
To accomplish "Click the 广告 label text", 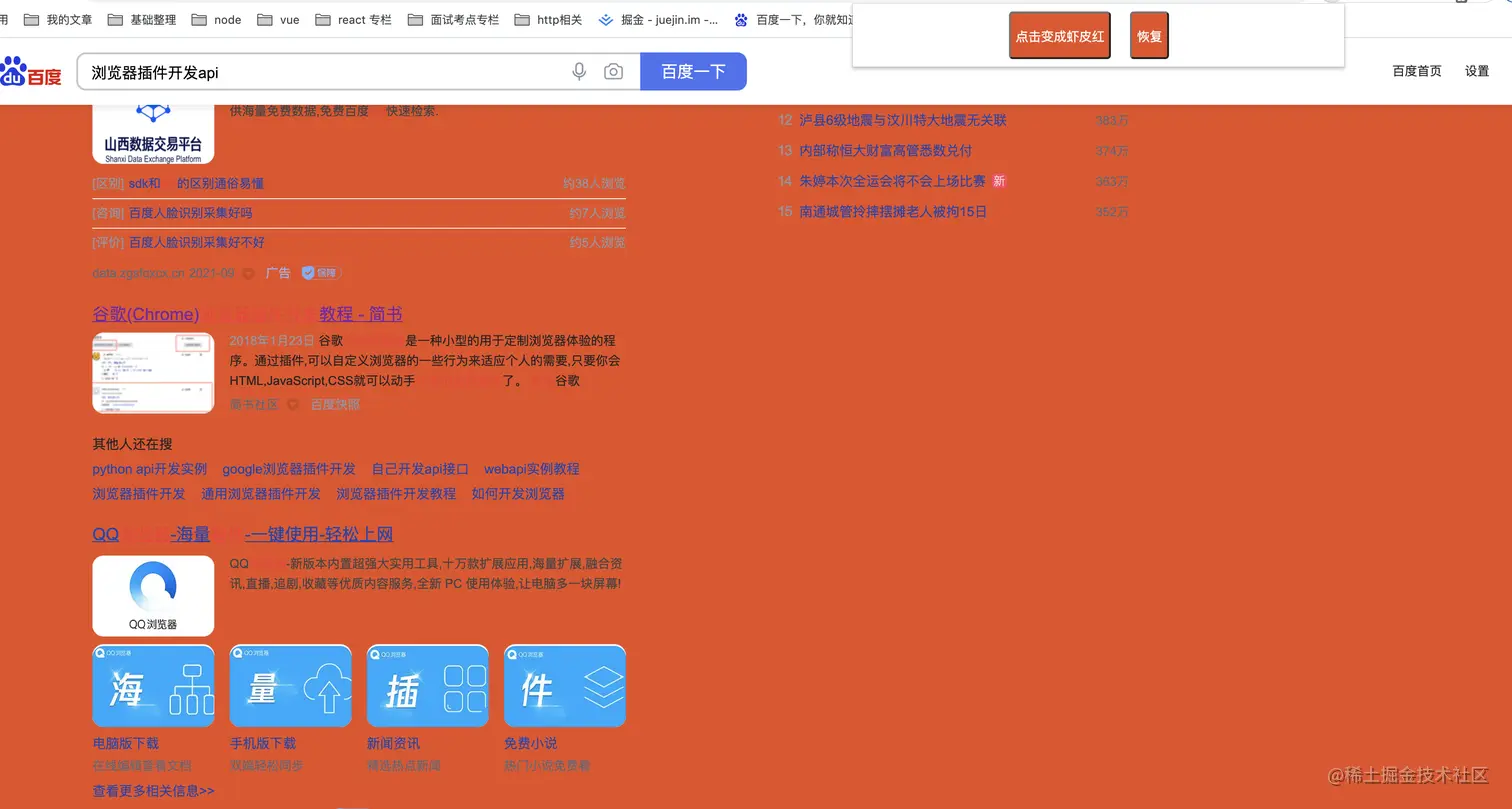I will click(x=278, y=273).
